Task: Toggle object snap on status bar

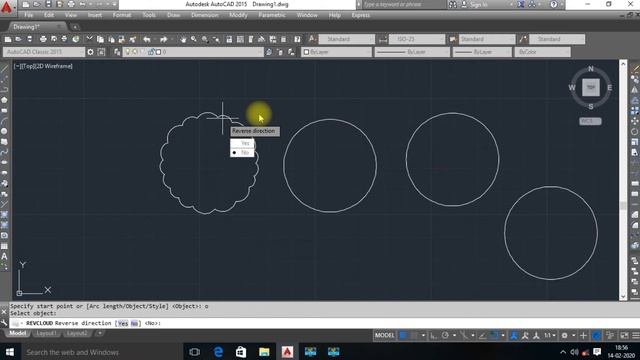Action: pos(493,336)
